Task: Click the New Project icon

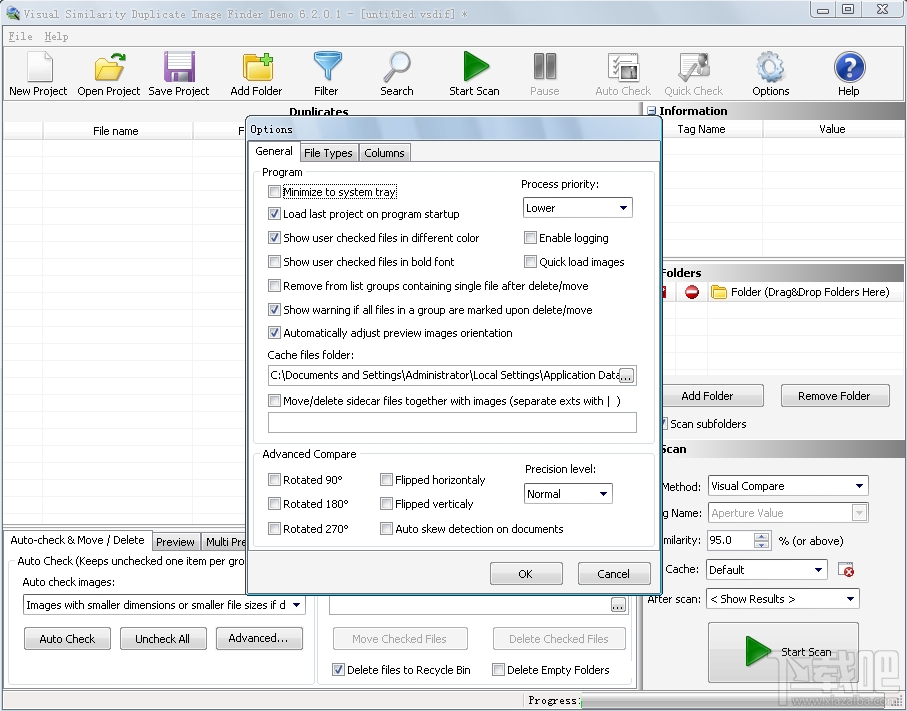Action: click(38, 73)
